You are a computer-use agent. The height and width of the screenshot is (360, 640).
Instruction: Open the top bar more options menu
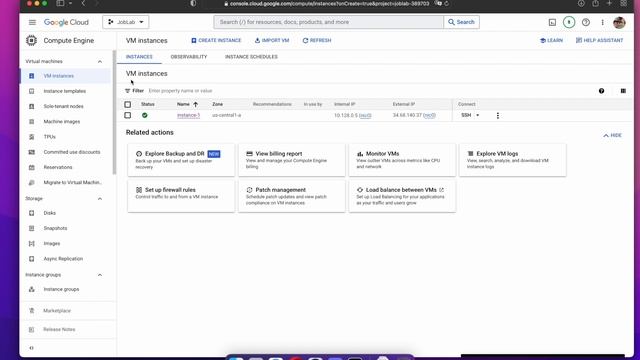coord(602,22)
